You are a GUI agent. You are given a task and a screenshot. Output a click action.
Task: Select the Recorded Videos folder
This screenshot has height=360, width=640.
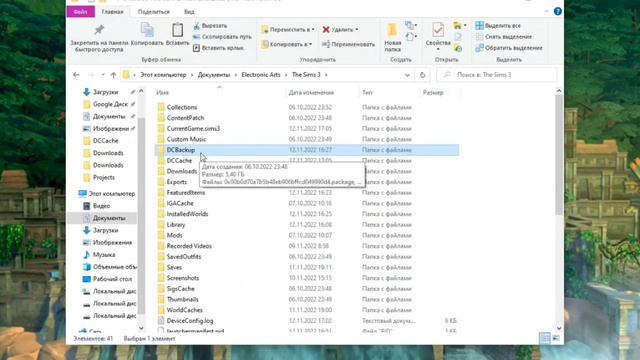coord(189,246)
